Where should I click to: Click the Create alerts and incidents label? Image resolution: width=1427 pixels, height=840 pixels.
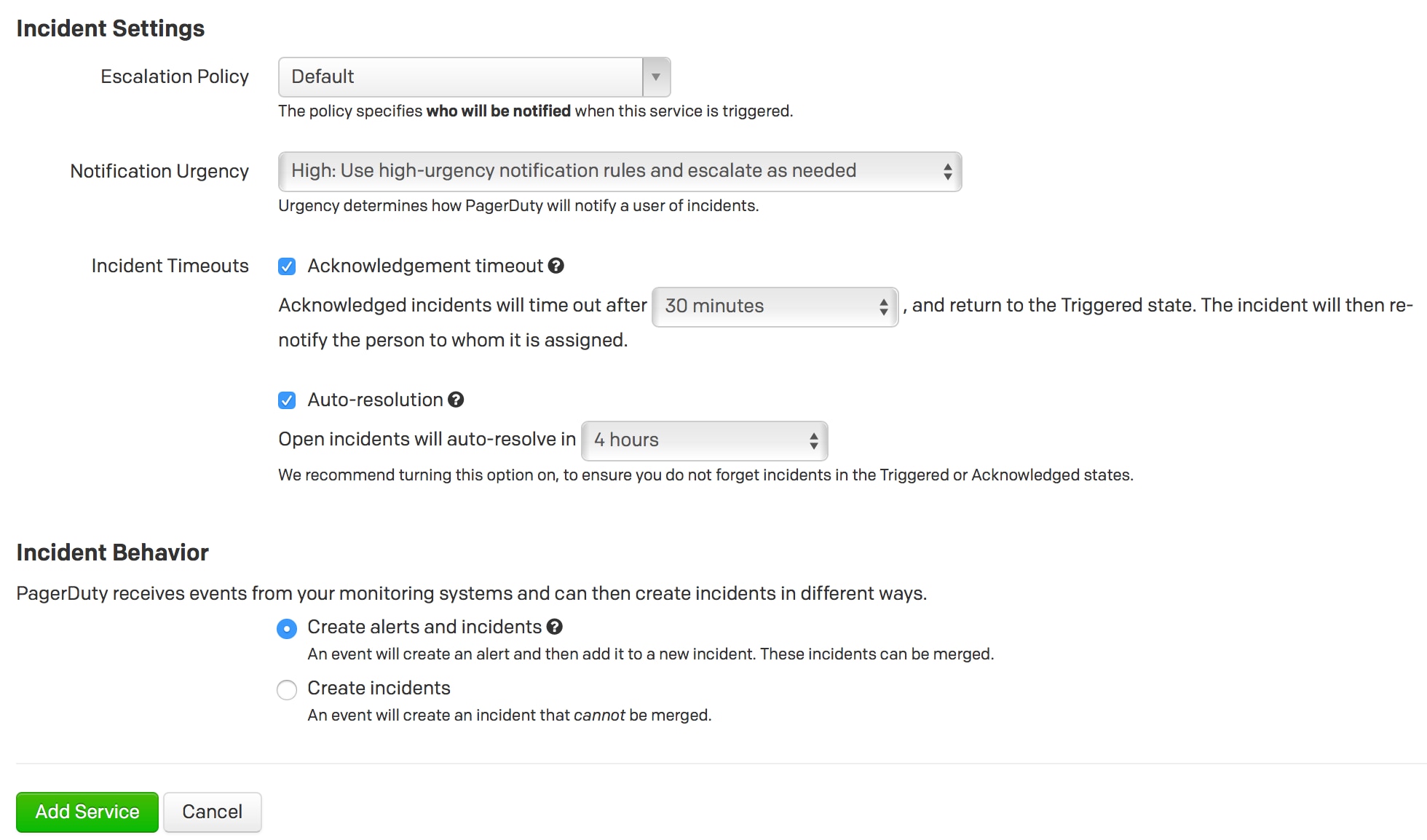424,627
